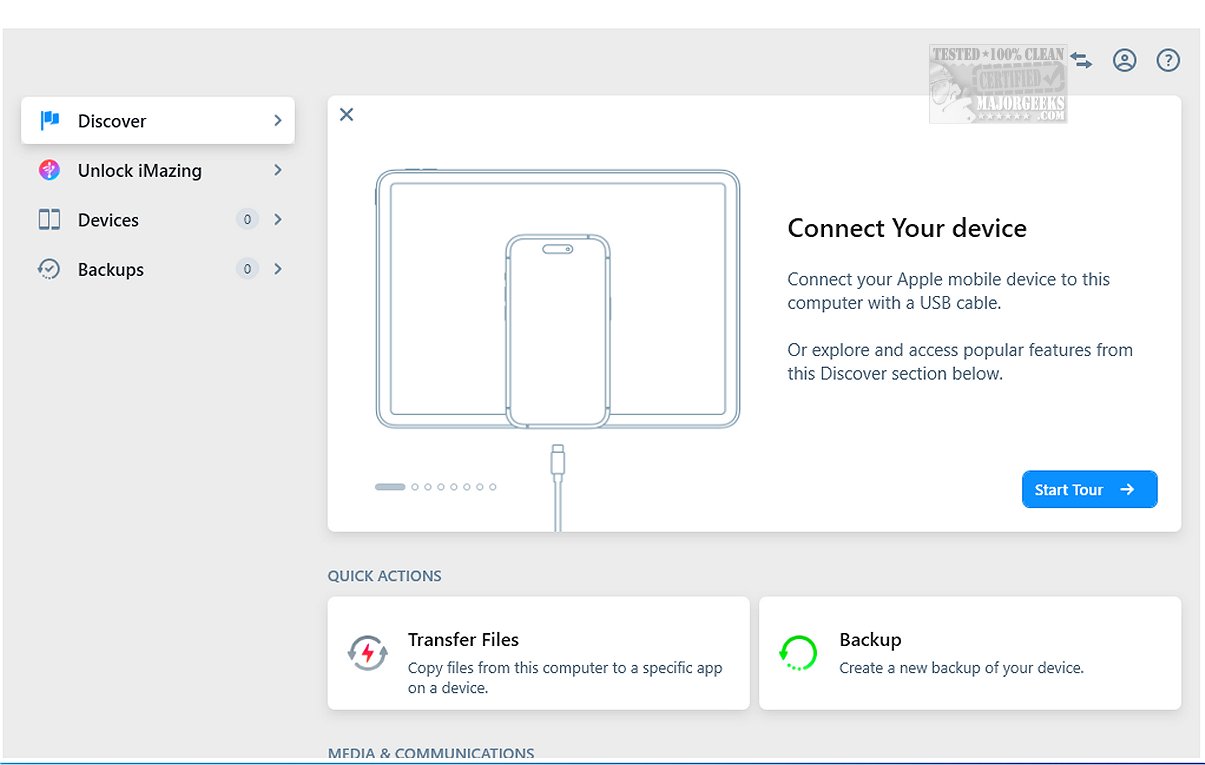This screenshot has height=765, width=1205.
Task: Expand the Backups chevron arrow
Action: 278,268
